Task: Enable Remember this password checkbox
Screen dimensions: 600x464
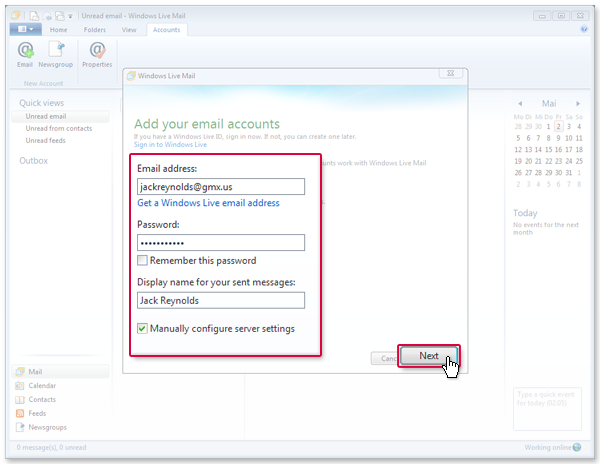Action: click(142, 260)
